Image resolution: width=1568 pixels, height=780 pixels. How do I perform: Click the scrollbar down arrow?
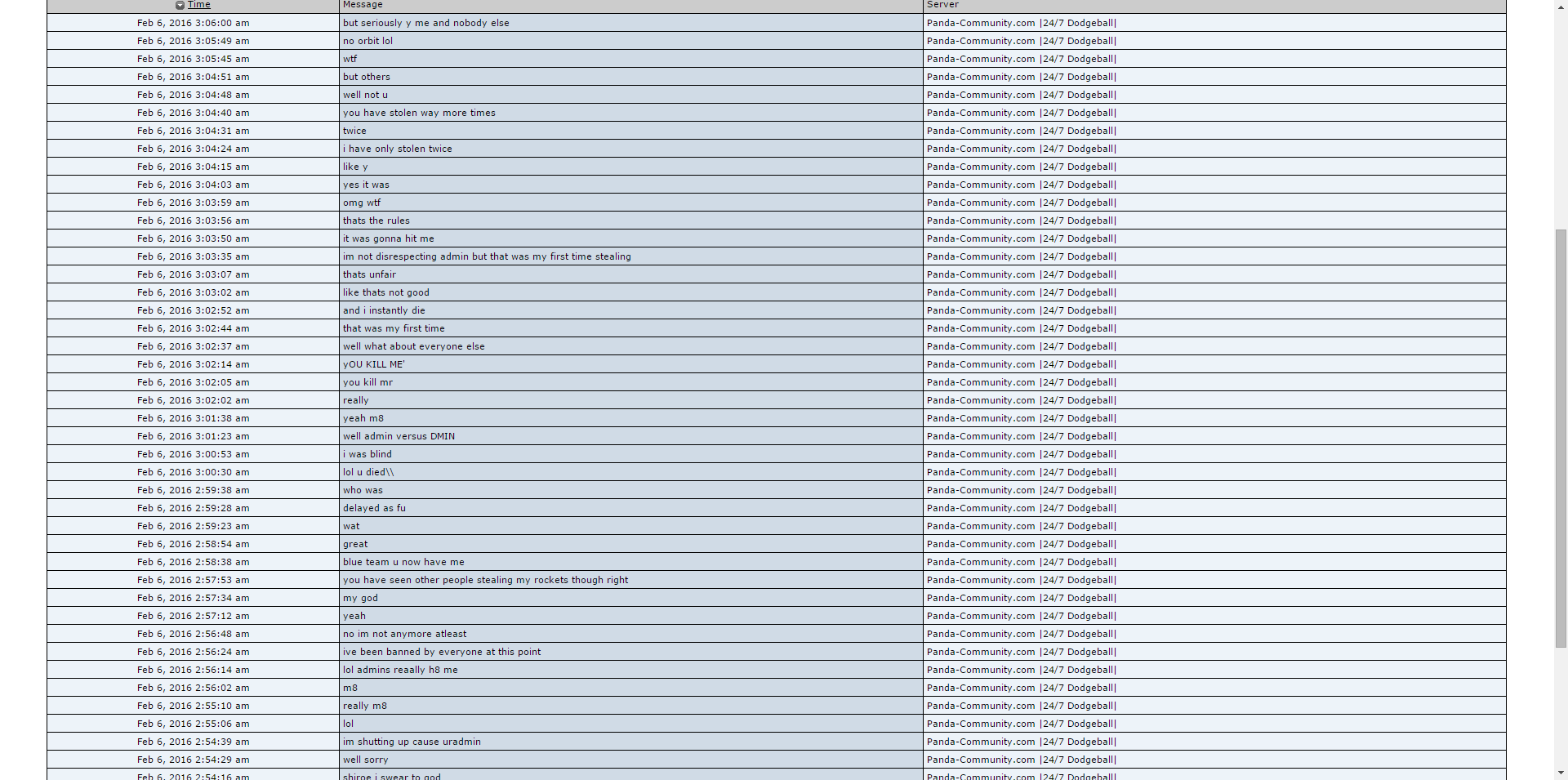1561,773
